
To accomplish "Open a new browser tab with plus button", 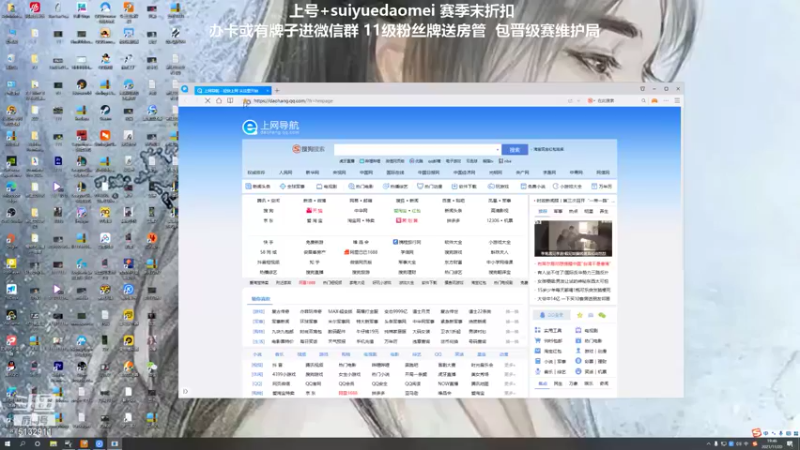I will [277, 91].
